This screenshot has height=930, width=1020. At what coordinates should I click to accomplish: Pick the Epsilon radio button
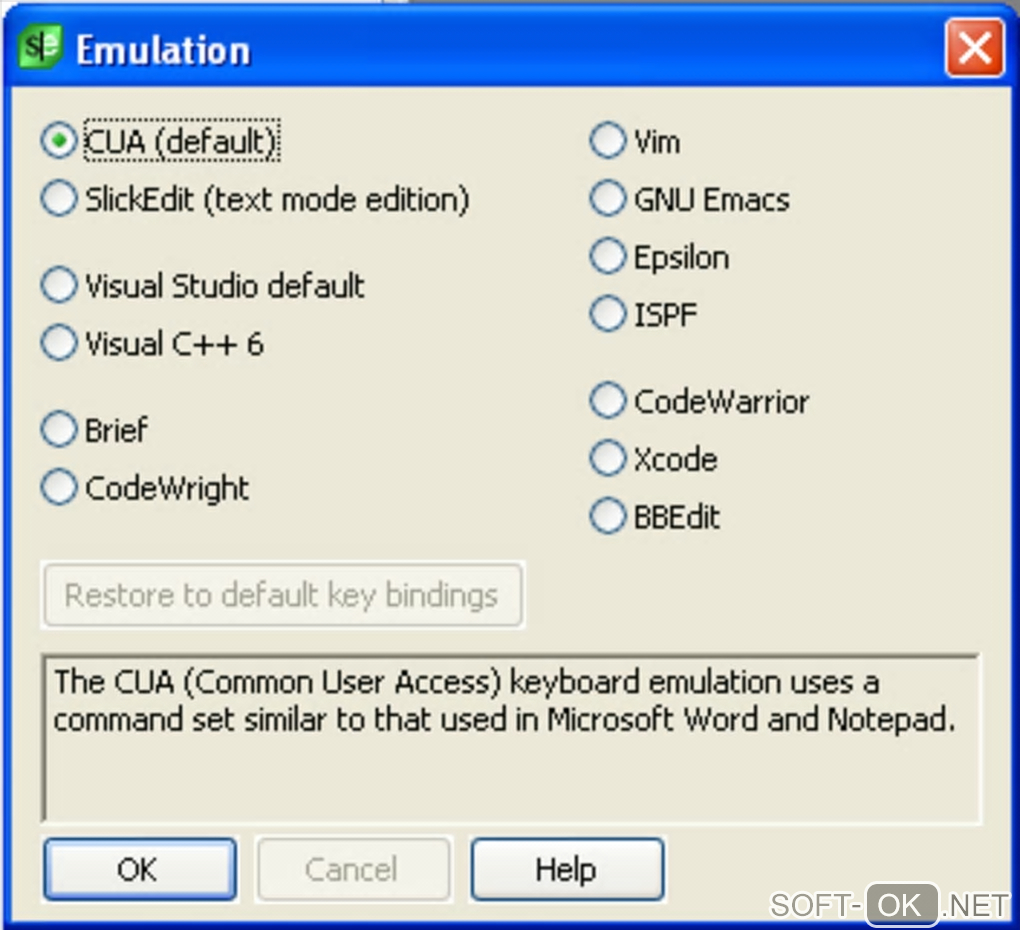click(608, 257)
